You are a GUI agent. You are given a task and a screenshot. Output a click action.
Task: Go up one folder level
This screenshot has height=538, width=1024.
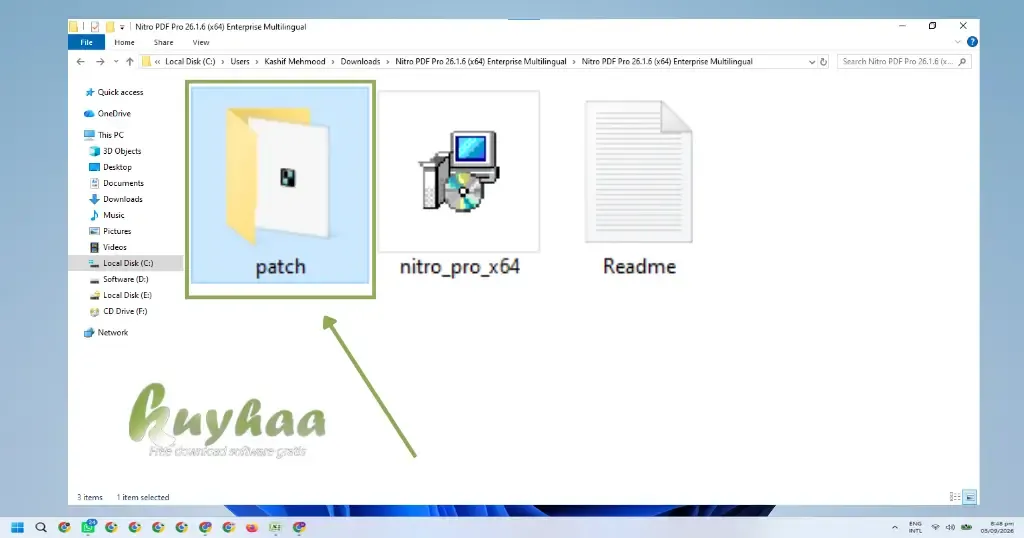pos(130,61)
